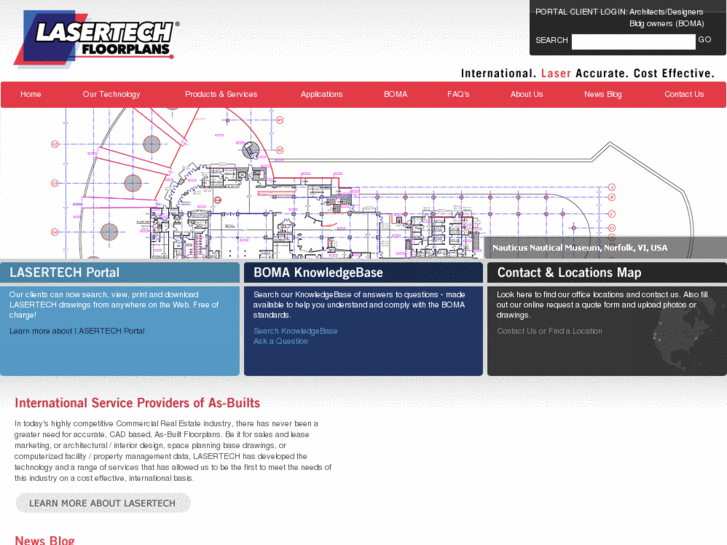Screen dimensions: 727x545
Task: Click the Search KnowledgeBase link
Action: tap(295, 331)
